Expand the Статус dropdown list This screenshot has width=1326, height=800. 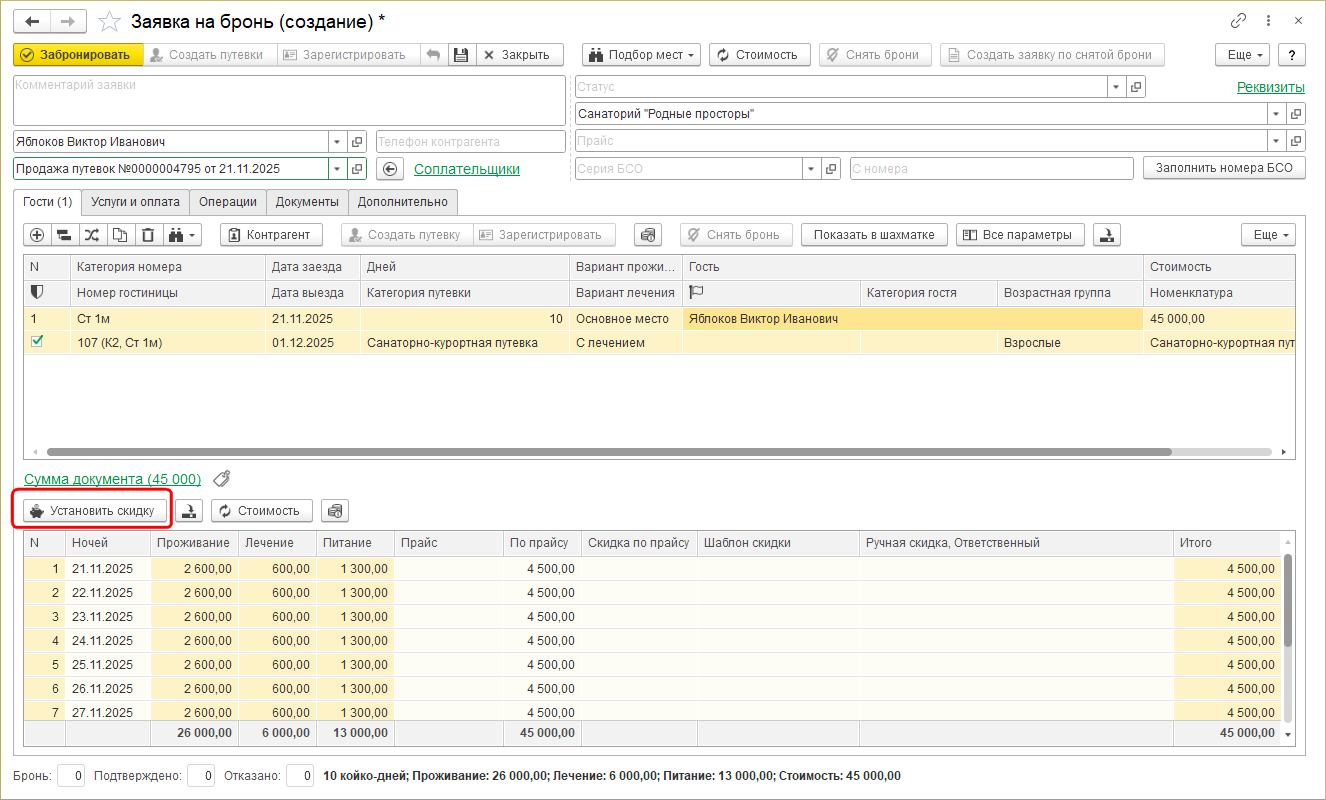tap(1116, 87)
